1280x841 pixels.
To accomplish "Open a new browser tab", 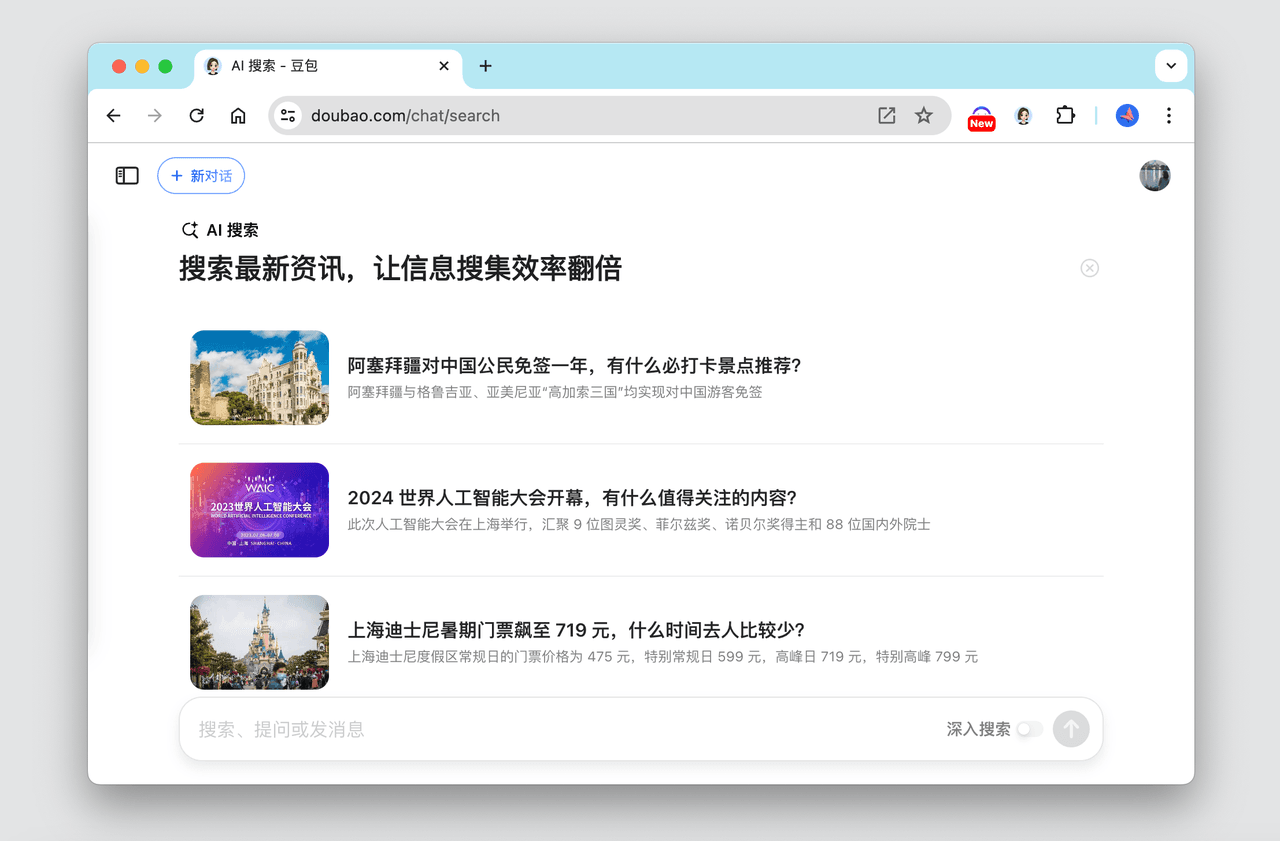I will click(486, 66).
